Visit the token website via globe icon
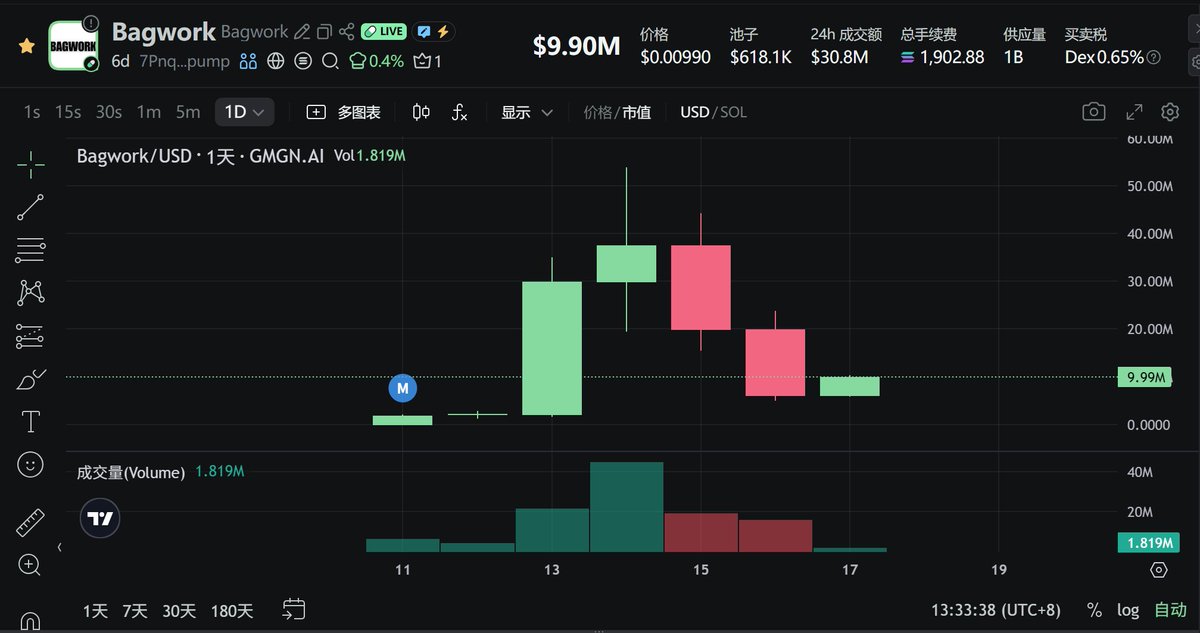1200x633 pixels. coord(276,61)
